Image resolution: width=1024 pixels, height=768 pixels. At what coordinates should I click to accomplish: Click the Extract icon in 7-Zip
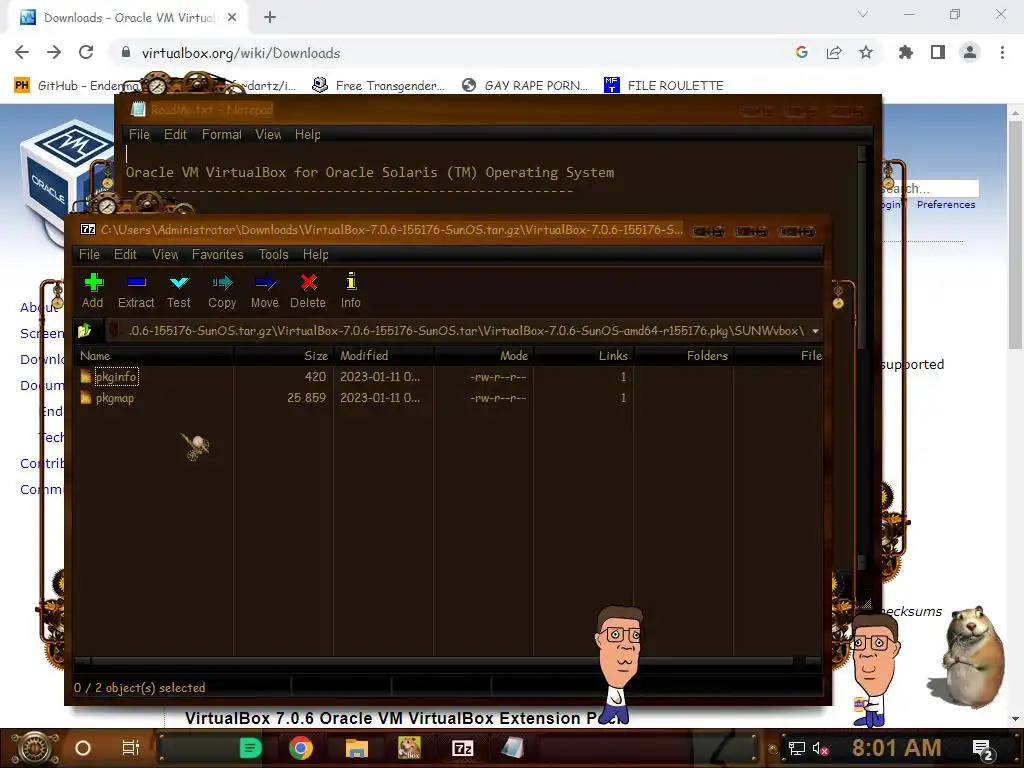pyautogui.click(x=136, y=291)
